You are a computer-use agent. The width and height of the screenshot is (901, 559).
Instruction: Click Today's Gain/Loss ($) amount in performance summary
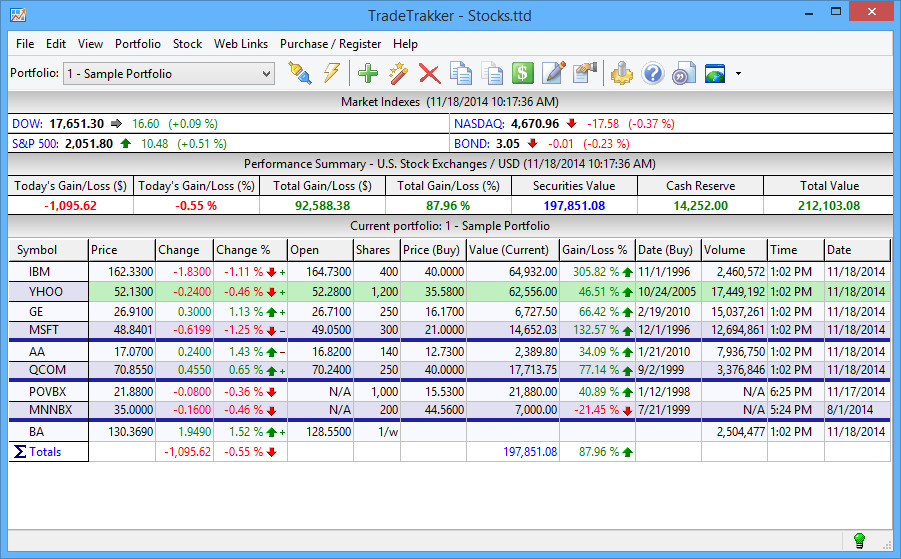[x=70, y=206]
